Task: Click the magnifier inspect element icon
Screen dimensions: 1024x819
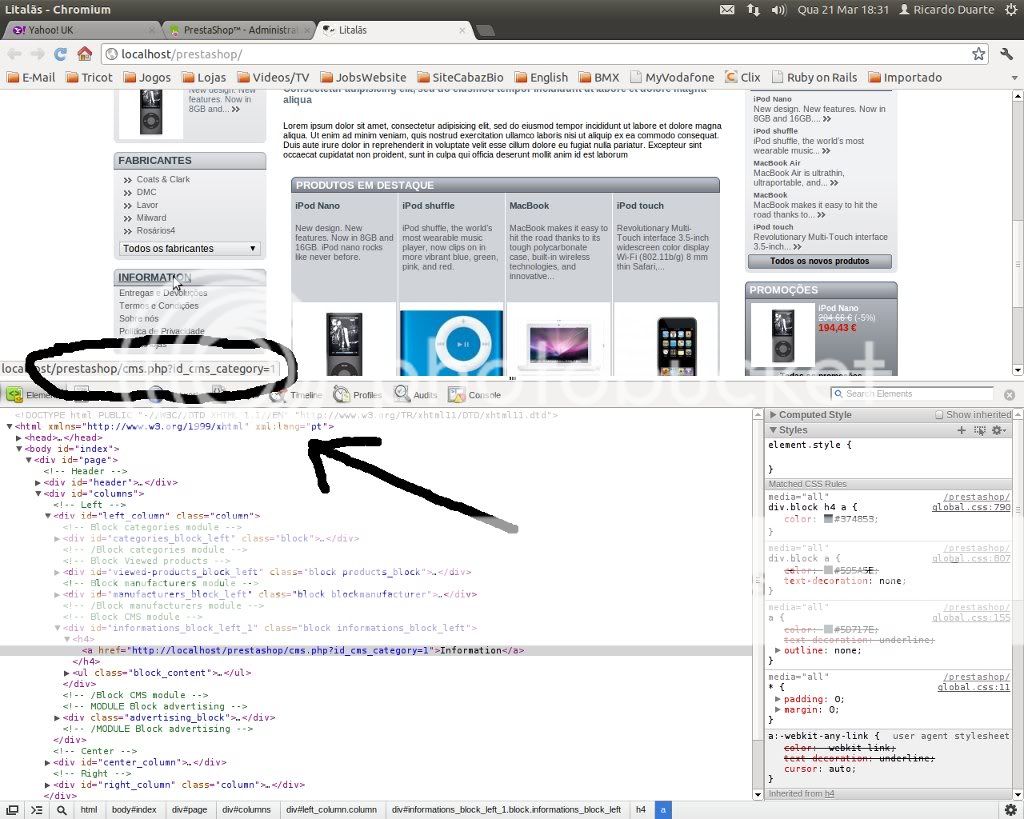Action: click(x=61, y=810)
